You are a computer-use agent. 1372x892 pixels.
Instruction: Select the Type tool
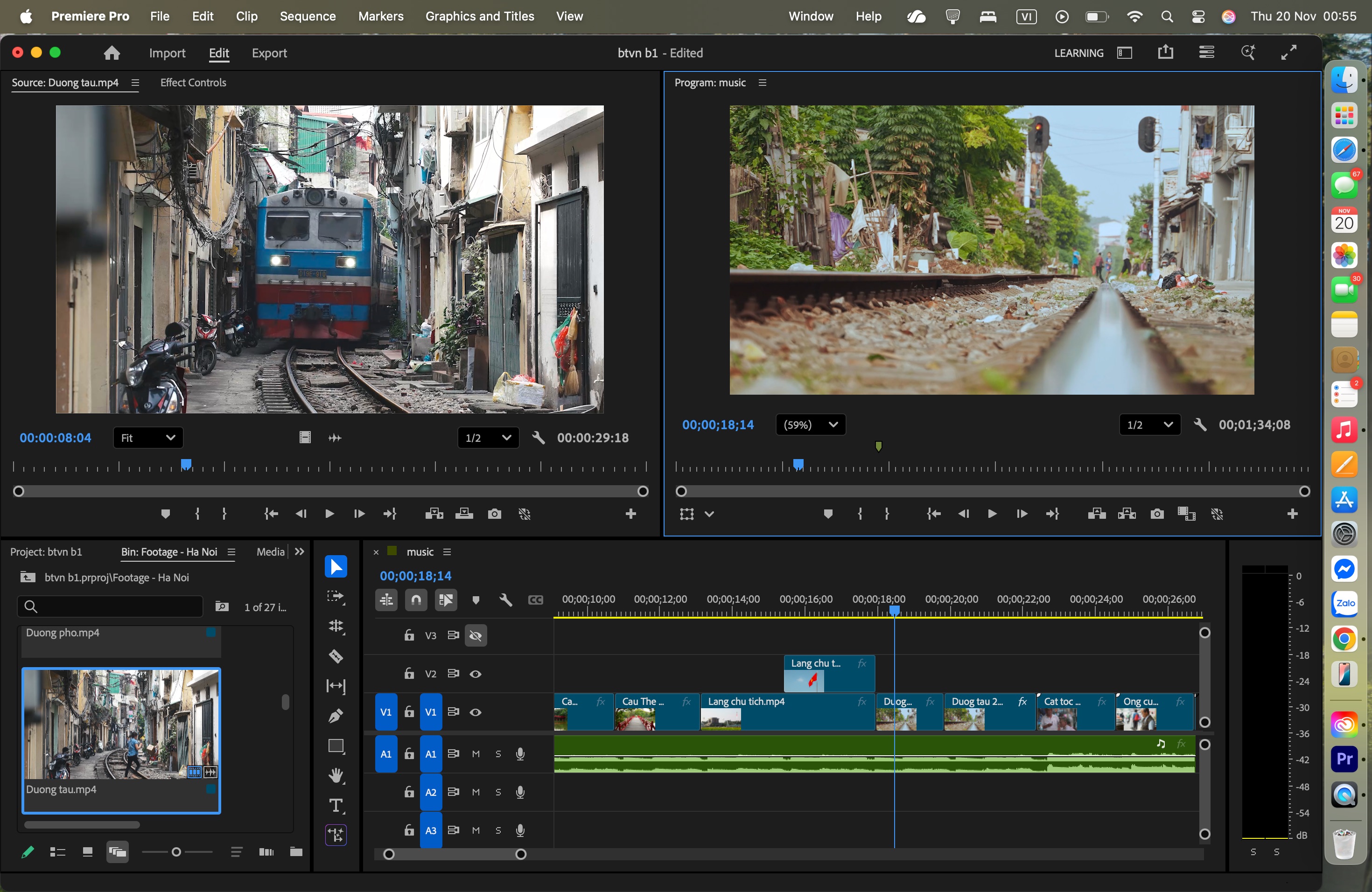pyautogui.click(x=336, y=806)
